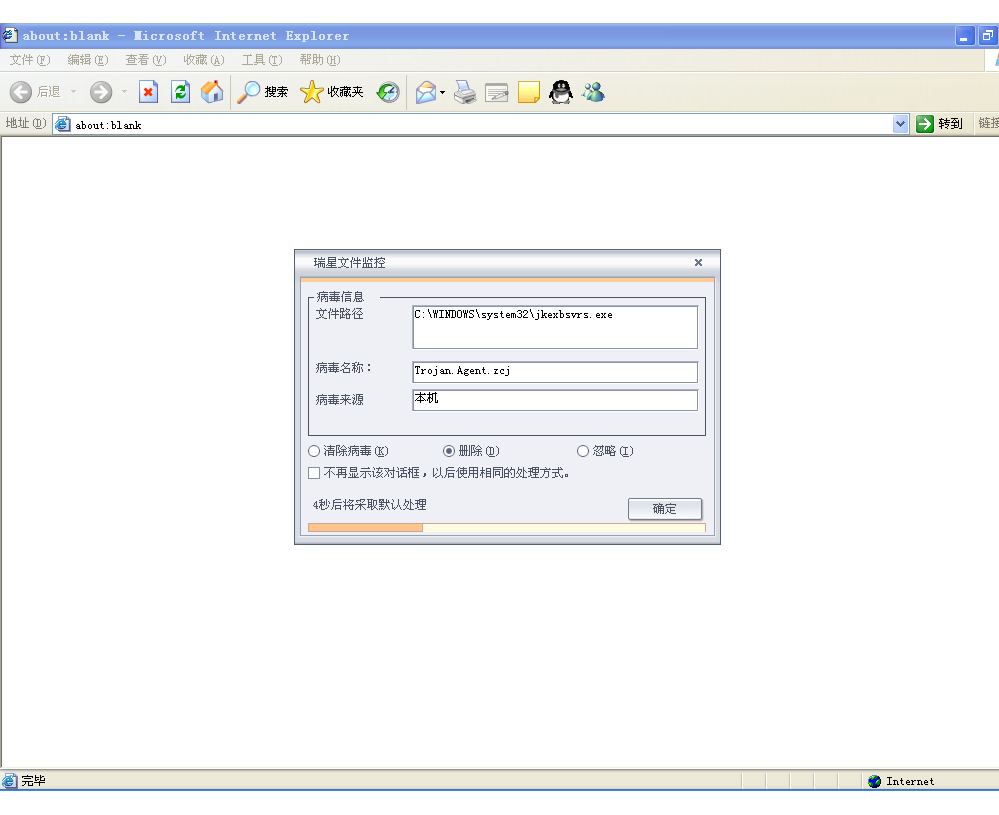
Task: Stop page loading with red X icon
Action: [x=148, y=92]
